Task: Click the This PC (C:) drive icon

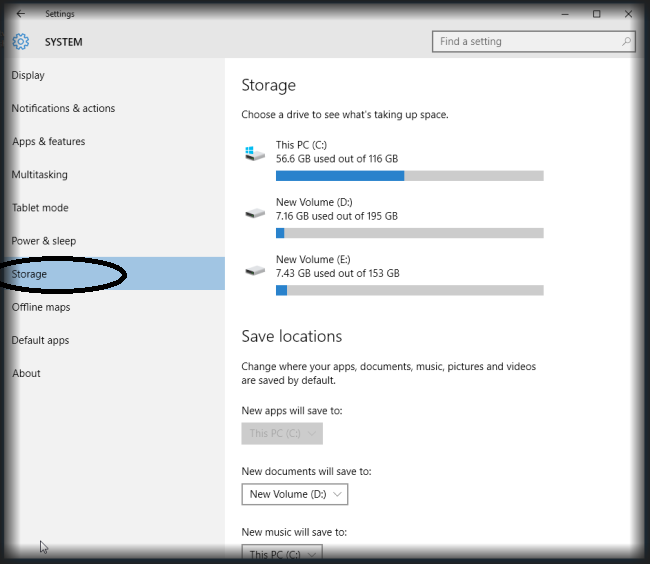Action: click(255, 153)
